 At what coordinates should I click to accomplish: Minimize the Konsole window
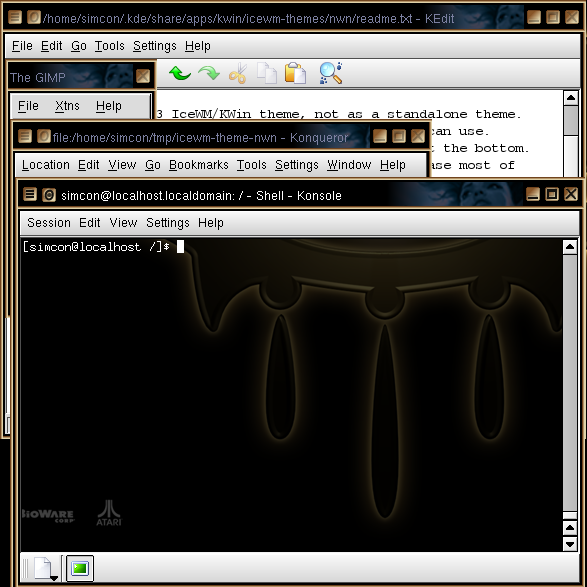tap(533, 194)
